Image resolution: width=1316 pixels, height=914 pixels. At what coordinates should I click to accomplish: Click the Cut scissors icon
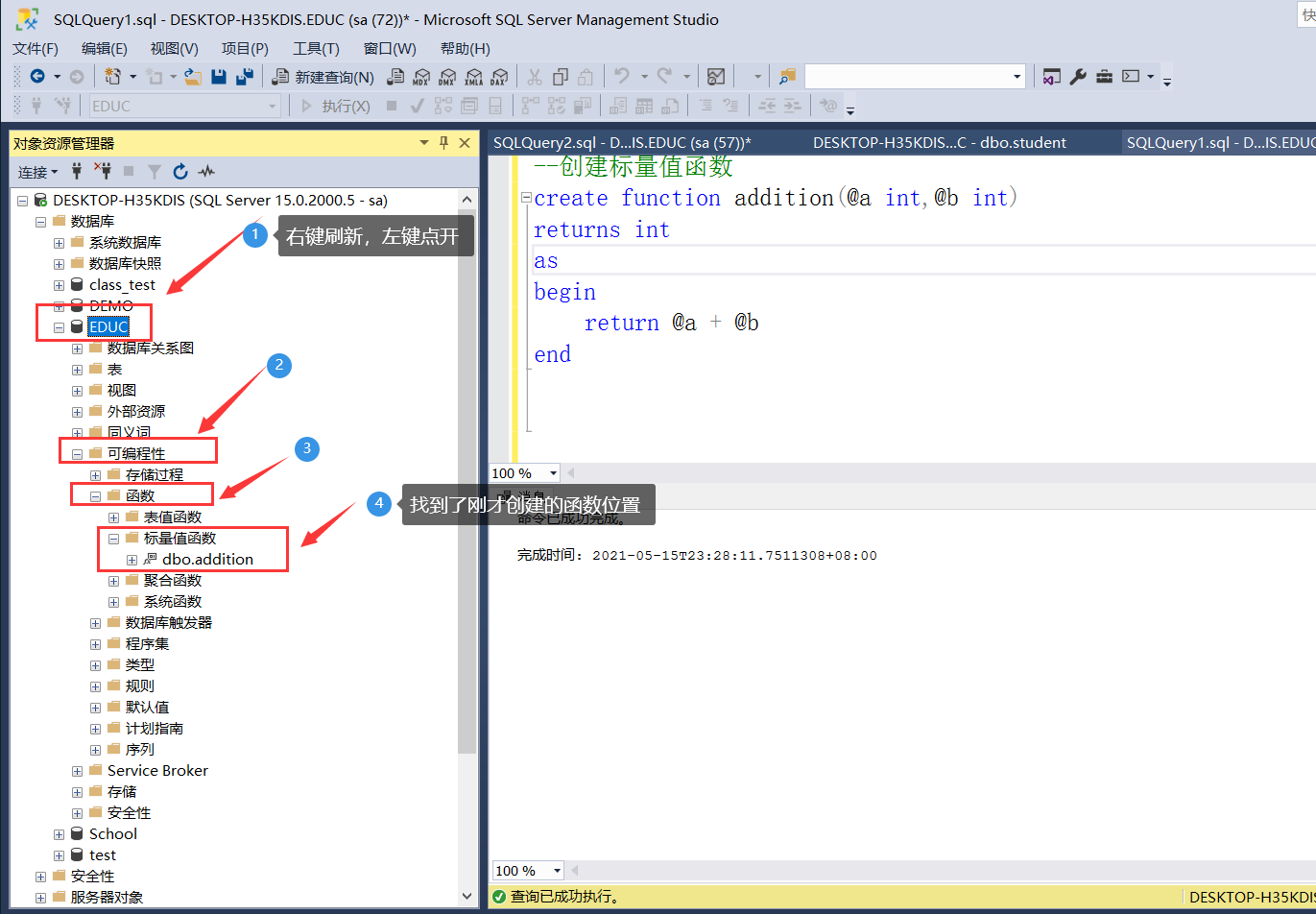[535, 77]
